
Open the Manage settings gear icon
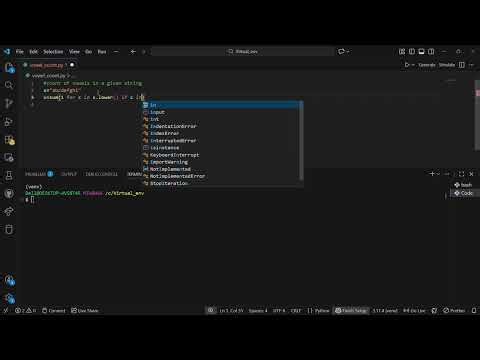9,298
